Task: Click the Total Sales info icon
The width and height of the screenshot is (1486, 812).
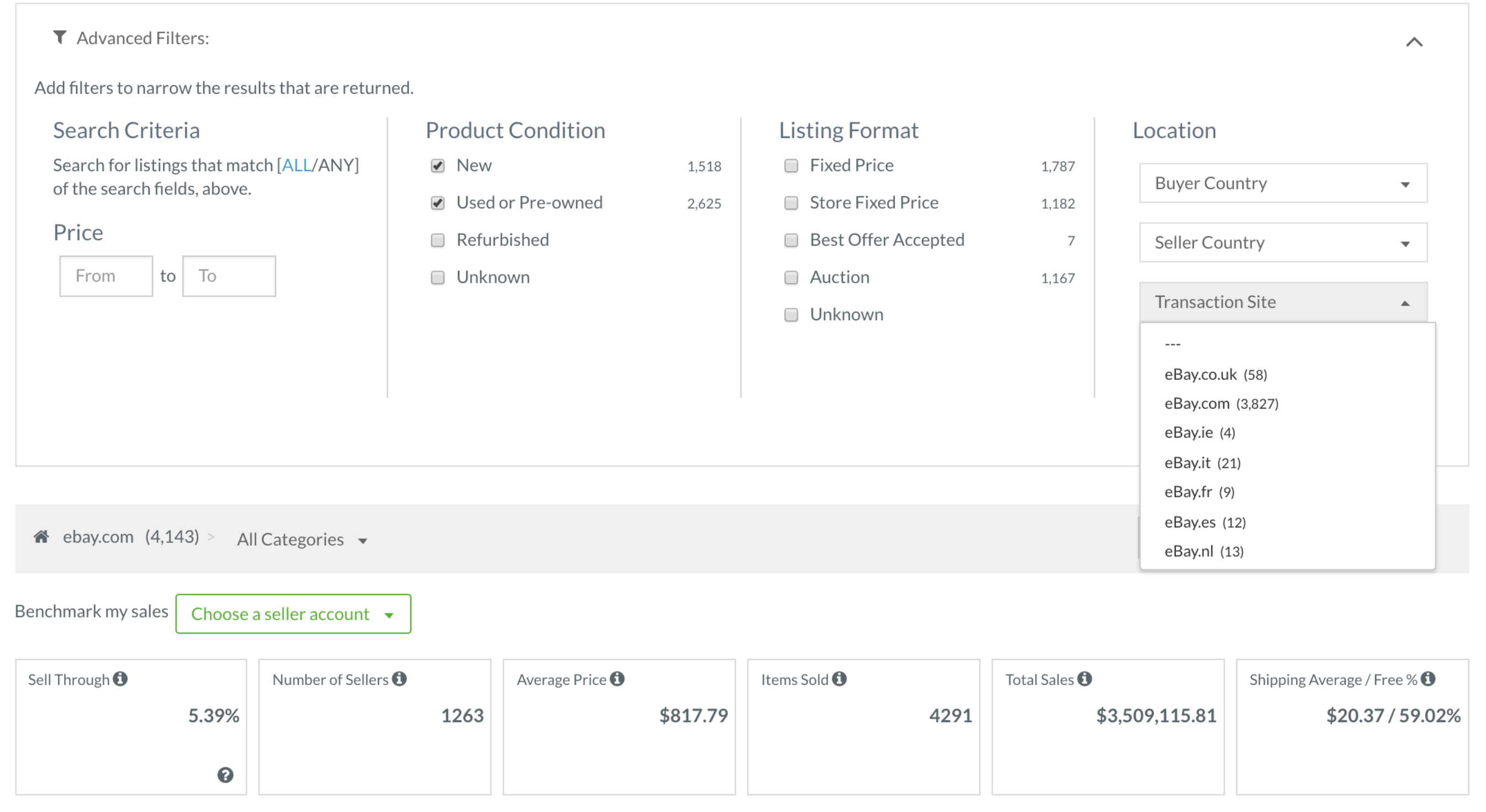Action: tap(1084, 679)
